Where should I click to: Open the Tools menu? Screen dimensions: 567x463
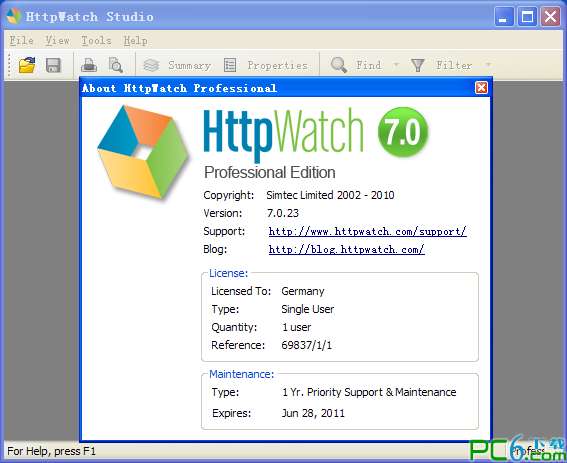click(96, 41)
